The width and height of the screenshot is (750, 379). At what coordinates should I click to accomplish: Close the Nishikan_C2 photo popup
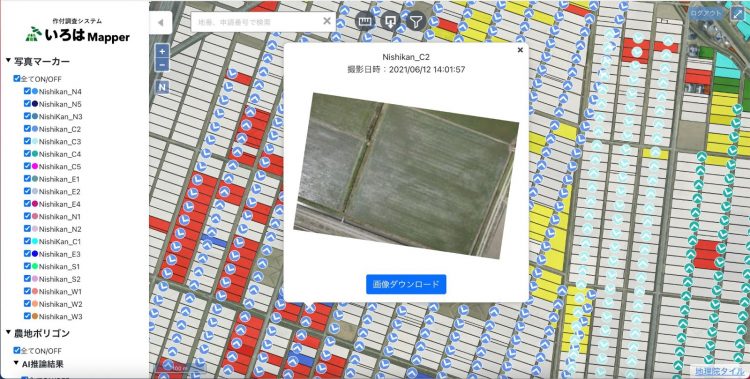tap(520, 50)
